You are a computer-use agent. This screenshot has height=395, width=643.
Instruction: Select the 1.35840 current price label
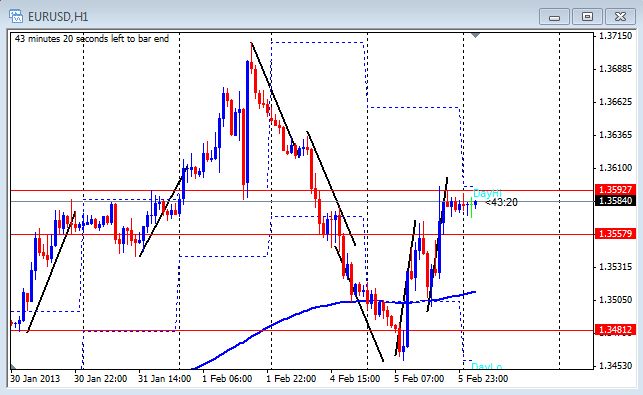[x=615, y=201]
